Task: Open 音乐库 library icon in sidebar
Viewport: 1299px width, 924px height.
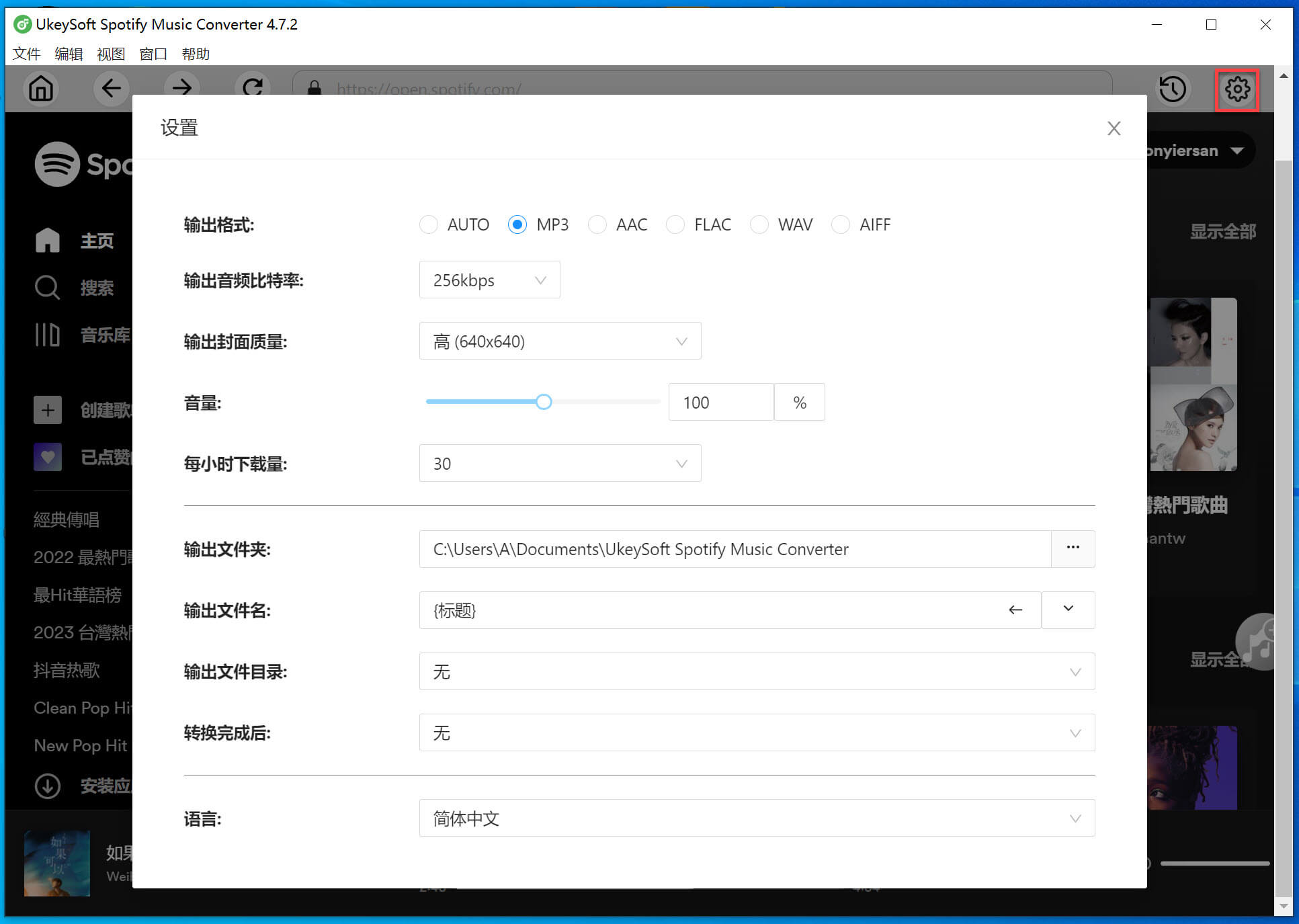Action: click(47, 335)
